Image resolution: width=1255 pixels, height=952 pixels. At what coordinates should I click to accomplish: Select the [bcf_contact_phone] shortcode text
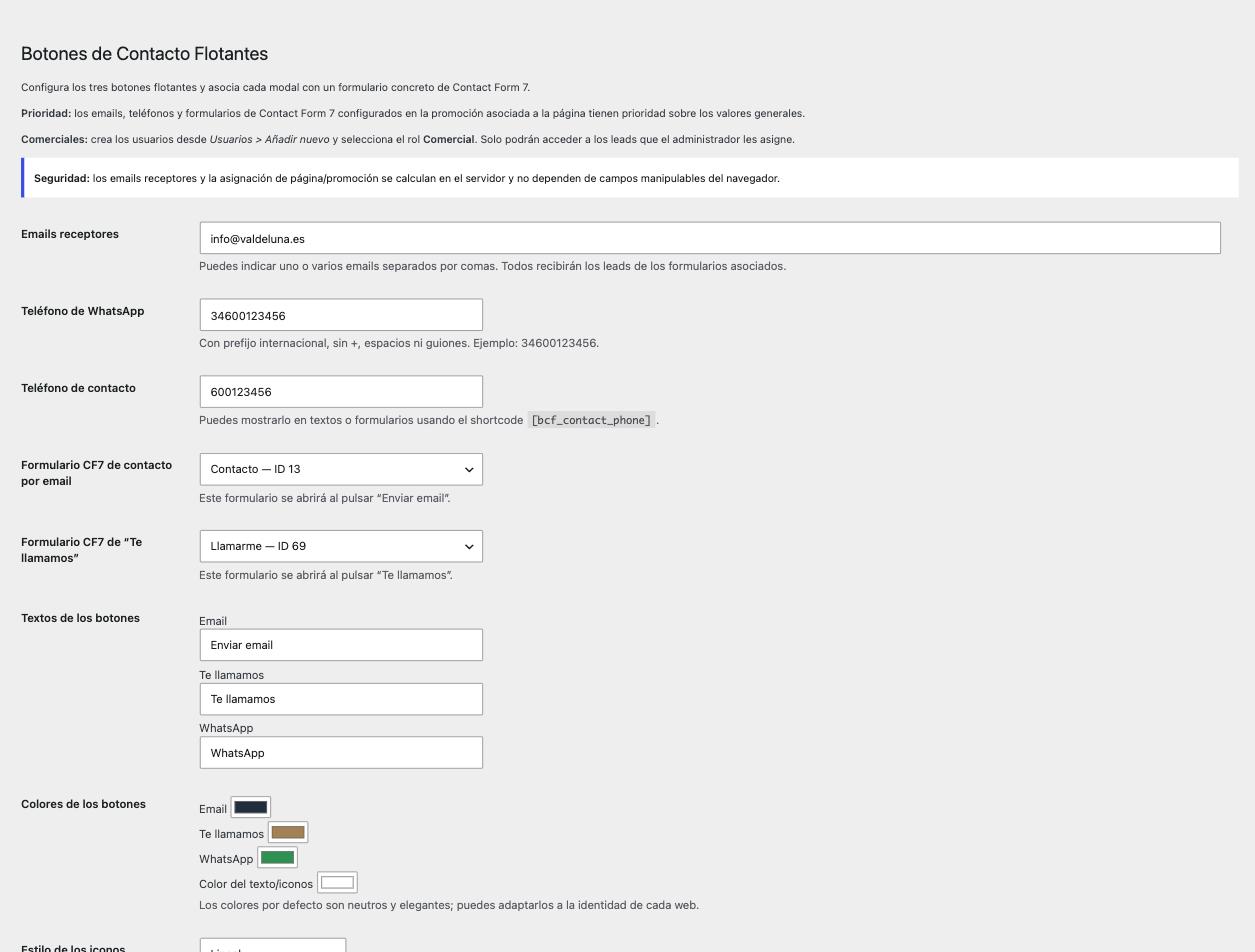[x=591, y=420]
